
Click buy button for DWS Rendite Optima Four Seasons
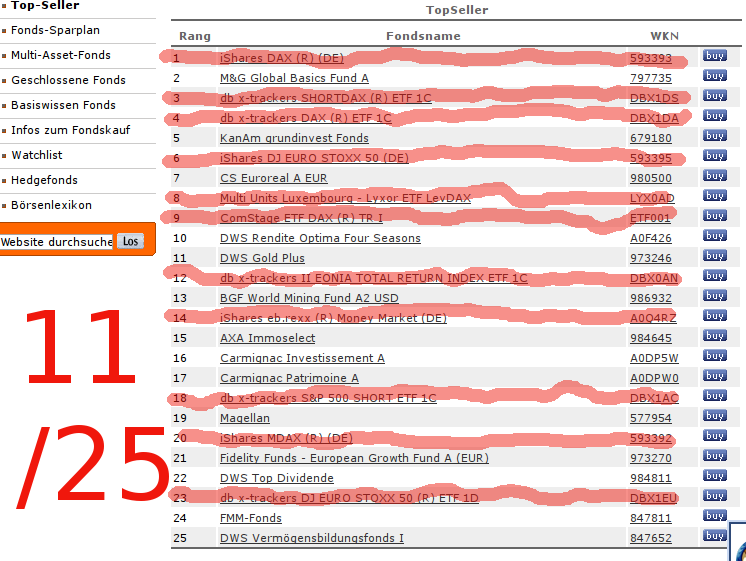click(x=715, y=236)
